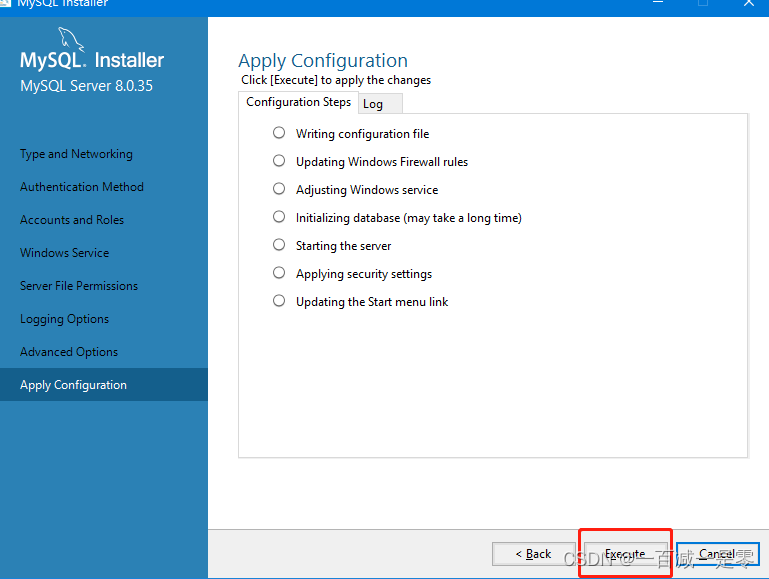The image size is (769, 579).
Task: Open Authentication Method step in sidebar
Action: coord(81,187)
